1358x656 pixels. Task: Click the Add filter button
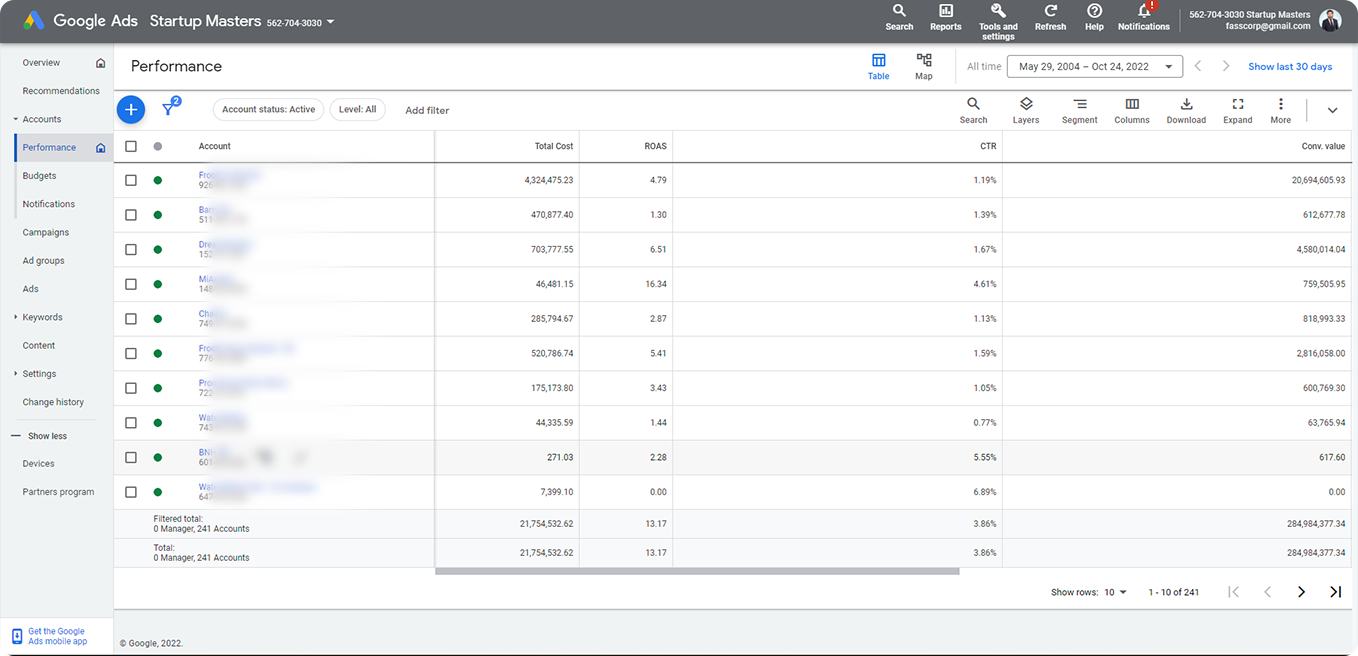[427, 110]
